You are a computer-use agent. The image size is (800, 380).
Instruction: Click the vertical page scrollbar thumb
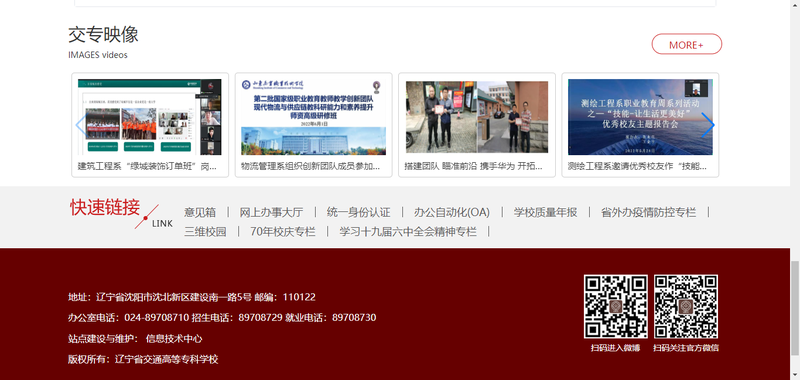coord(795,308)
